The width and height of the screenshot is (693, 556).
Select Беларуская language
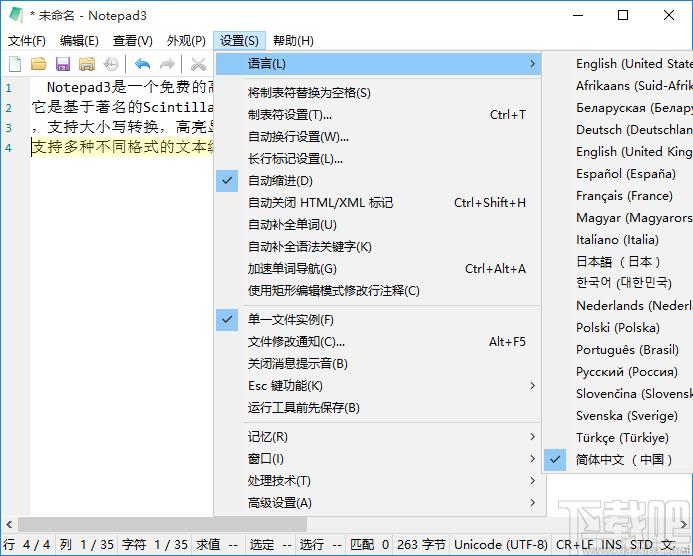point(619,108)
